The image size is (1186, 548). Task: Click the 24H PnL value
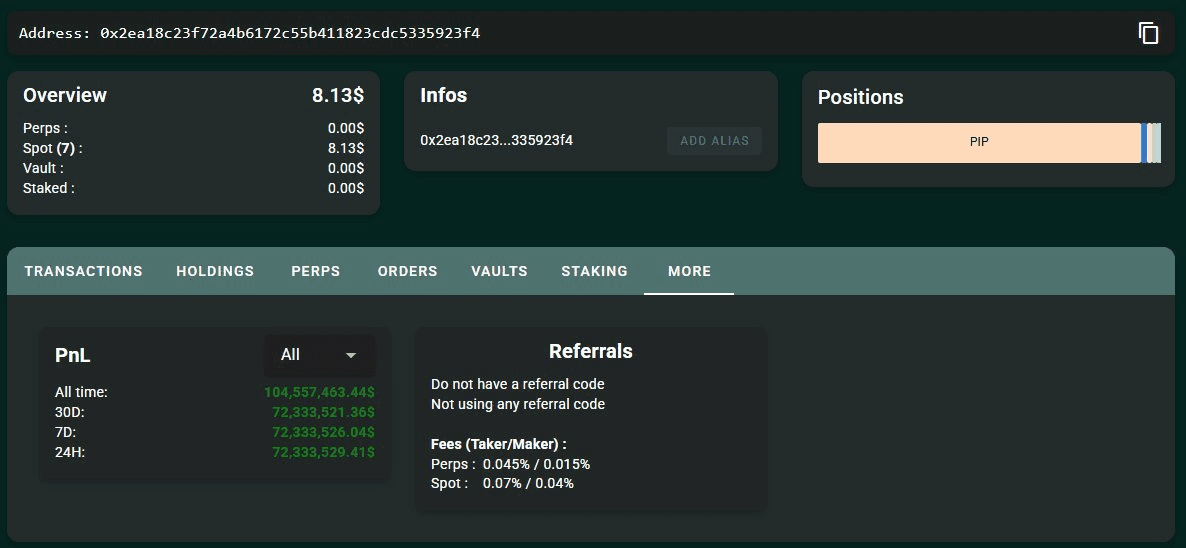click(323, 452)
